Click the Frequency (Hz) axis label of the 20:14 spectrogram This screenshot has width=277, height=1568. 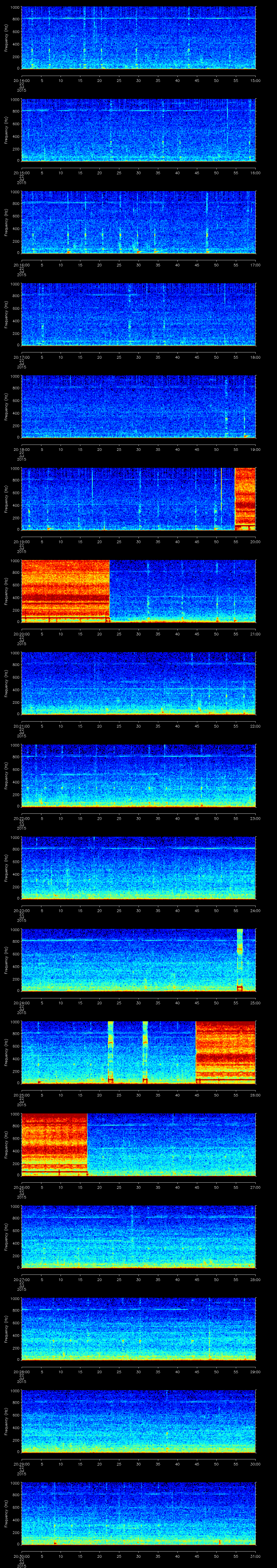[6, 38]
